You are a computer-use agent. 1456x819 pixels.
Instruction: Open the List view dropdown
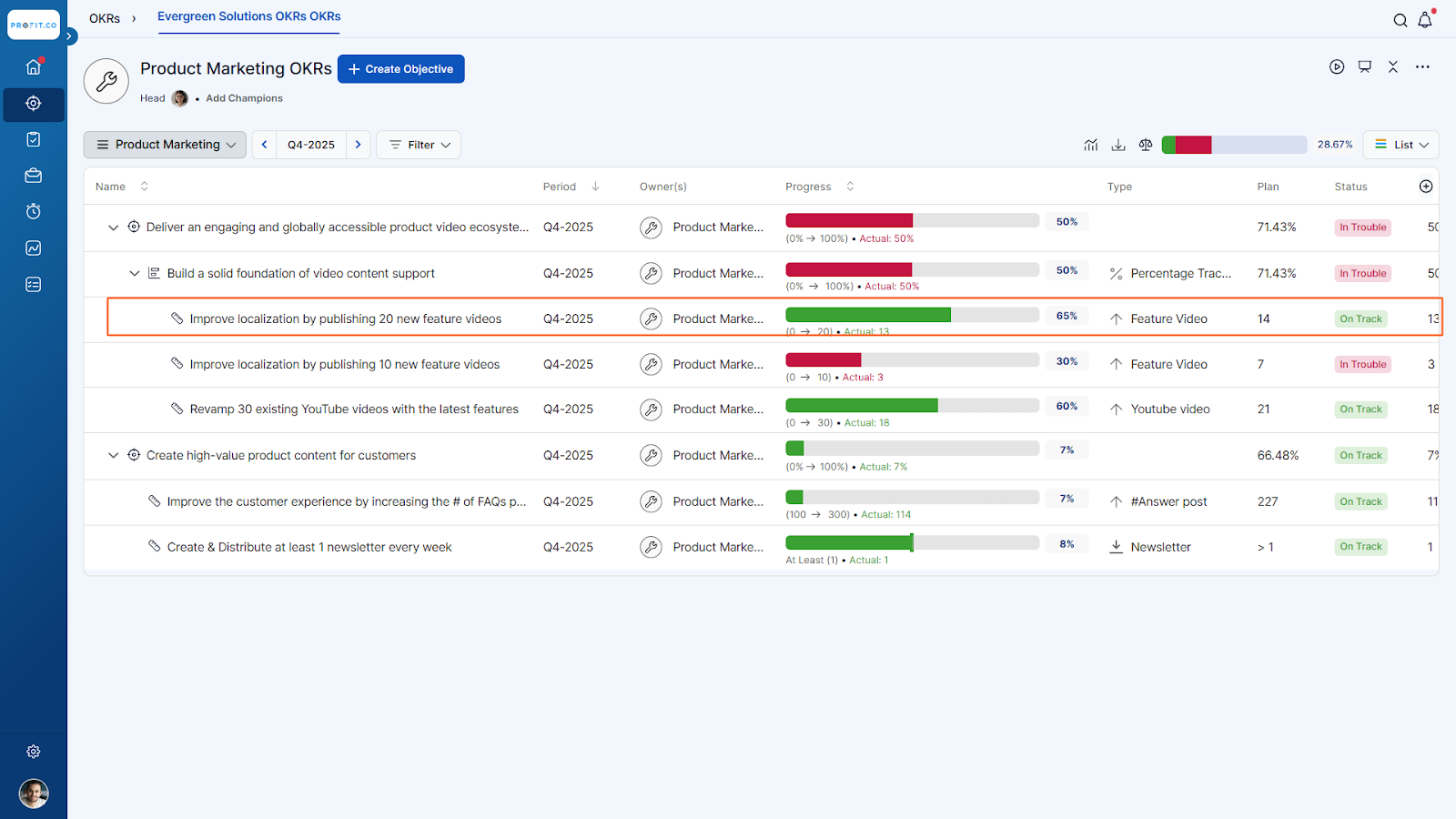(1401, 145)
